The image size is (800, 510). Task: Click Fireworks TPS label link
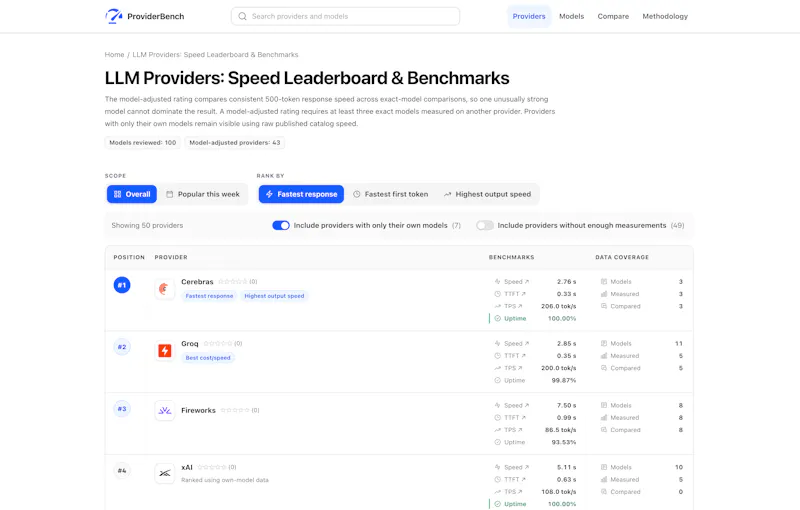click(513, 429)
